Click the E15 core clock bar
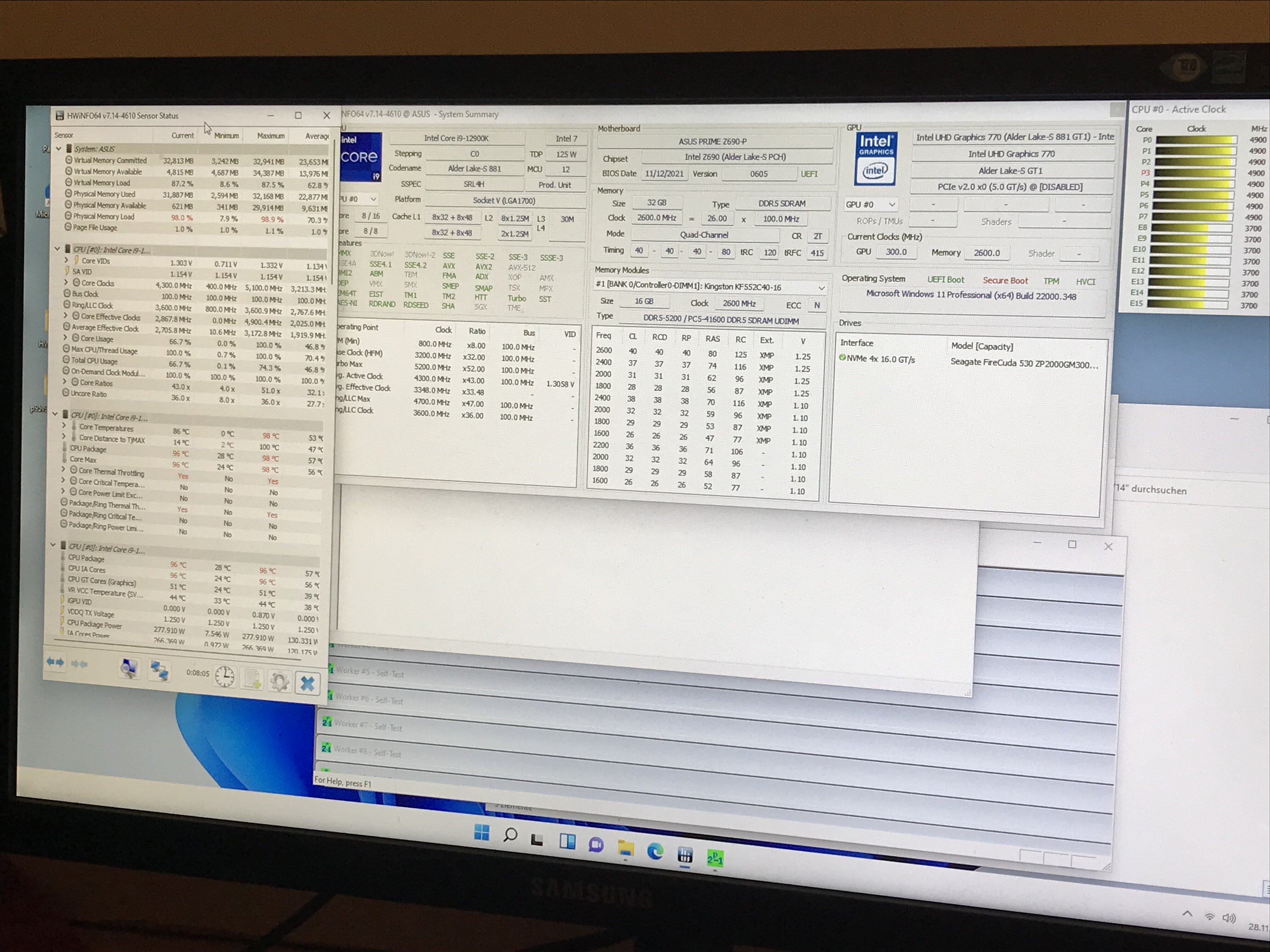 click(1187, 303)
